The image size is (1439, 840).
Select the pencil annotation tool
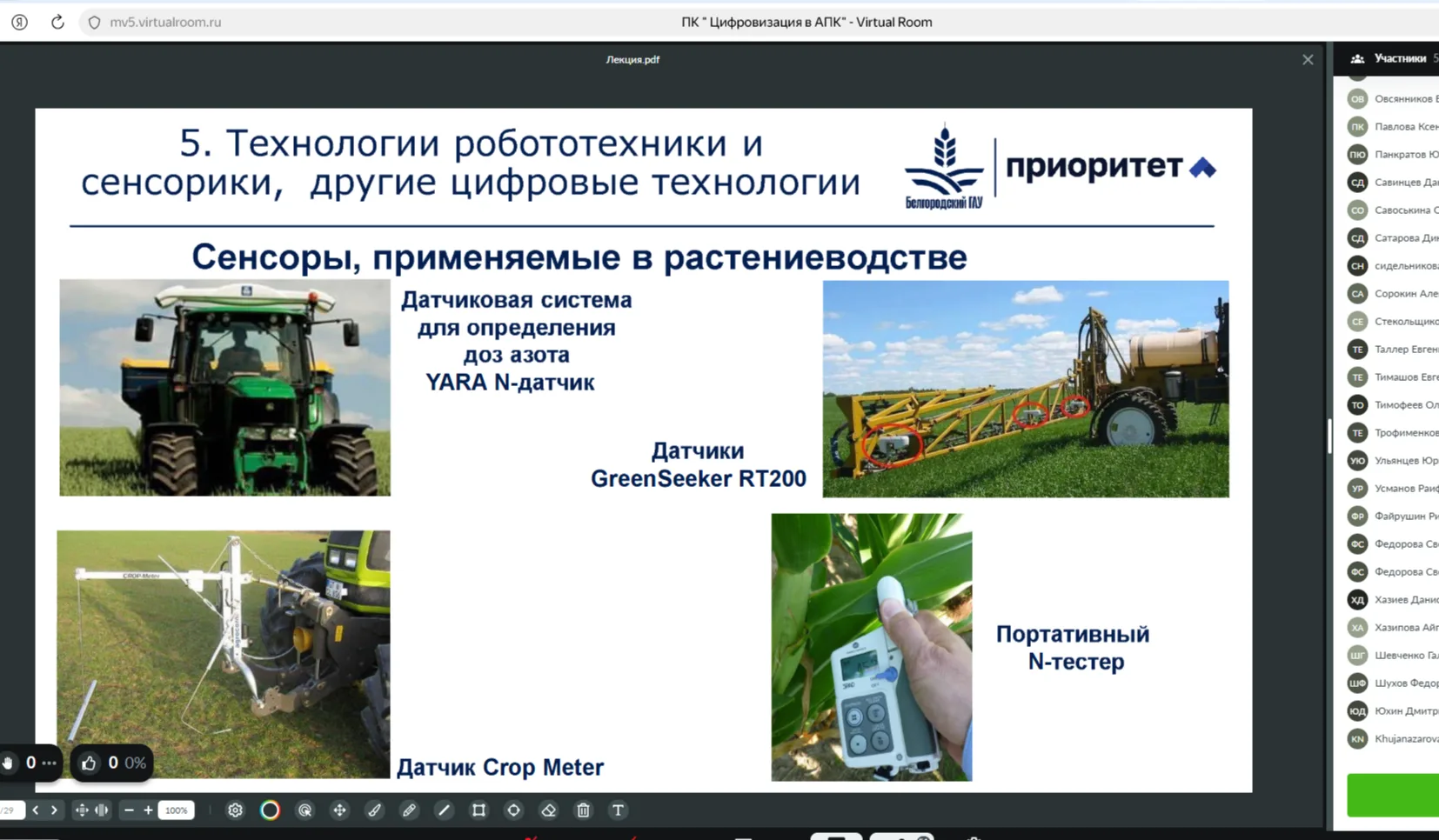(x=409, y=810)
